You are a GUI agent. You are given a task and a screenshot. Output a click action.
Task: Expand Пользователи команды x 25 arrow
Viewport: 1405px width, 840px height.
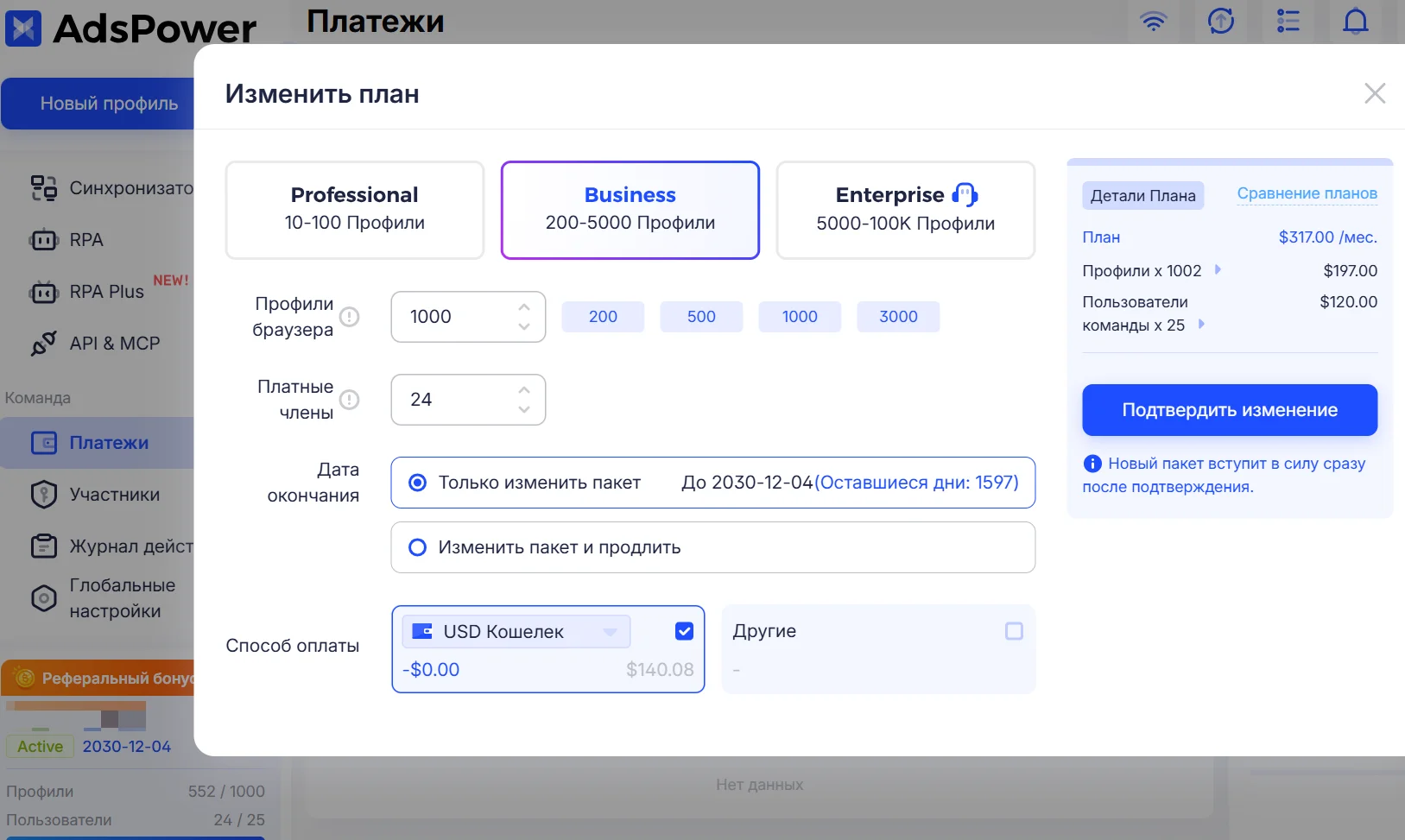[x=1201, y=325]
